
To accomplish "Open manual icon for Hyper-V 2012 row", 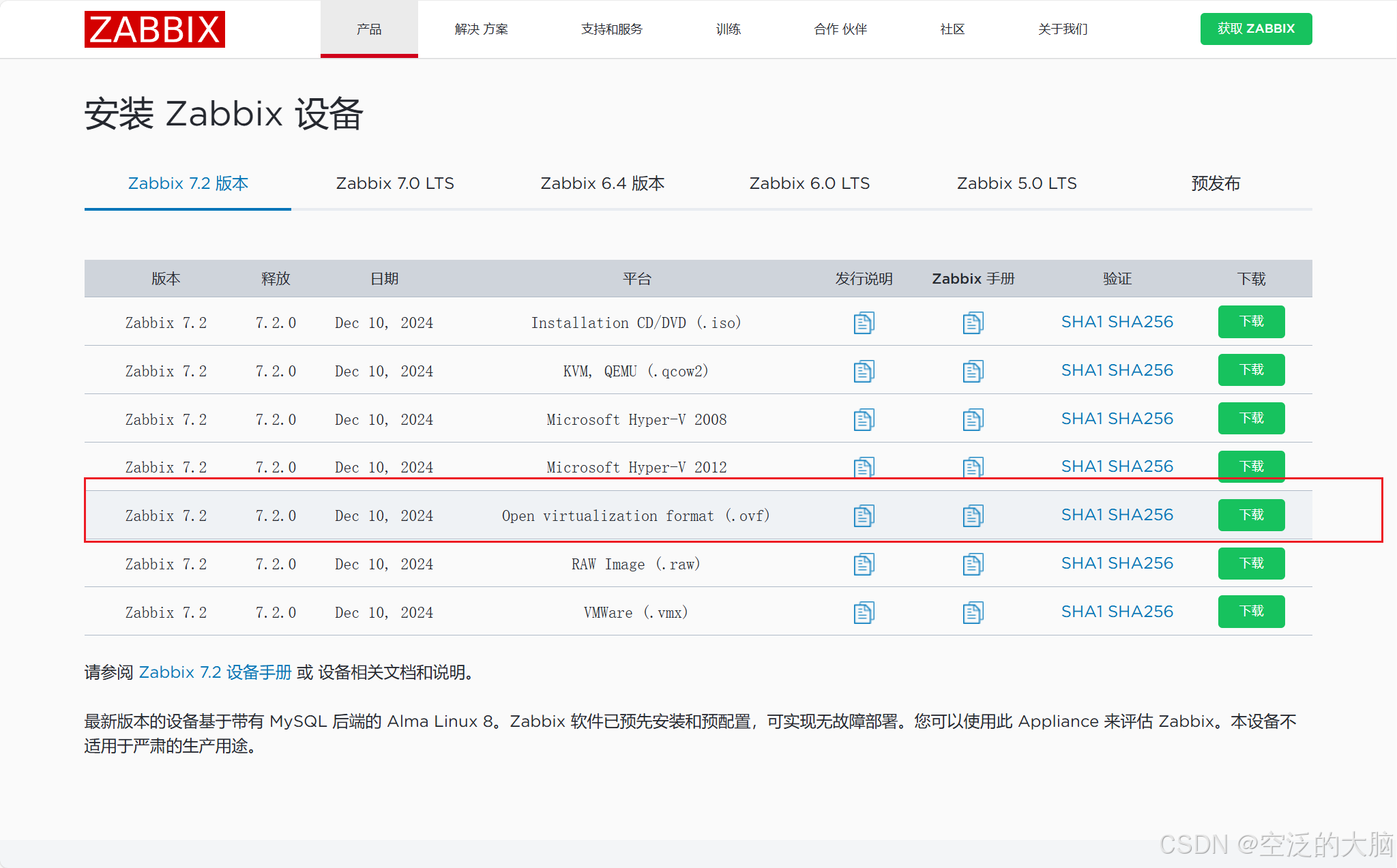I will [973, 467].
